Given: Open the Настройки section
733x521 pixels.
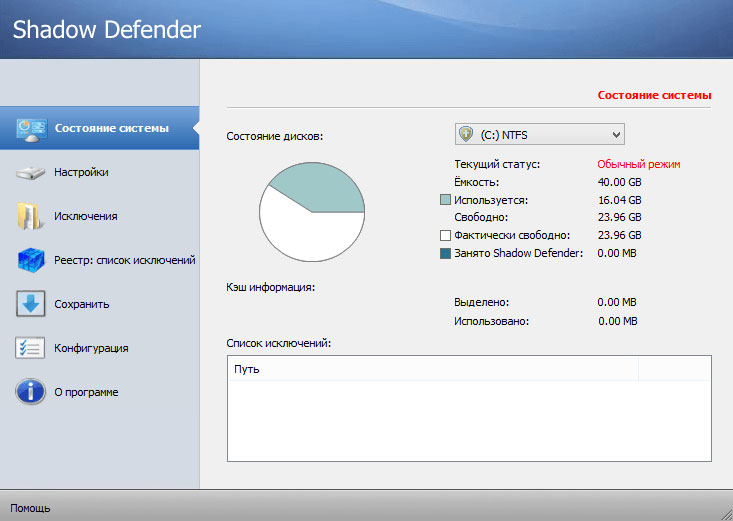Looking at the screenshot, I should [x=100, y=172].
